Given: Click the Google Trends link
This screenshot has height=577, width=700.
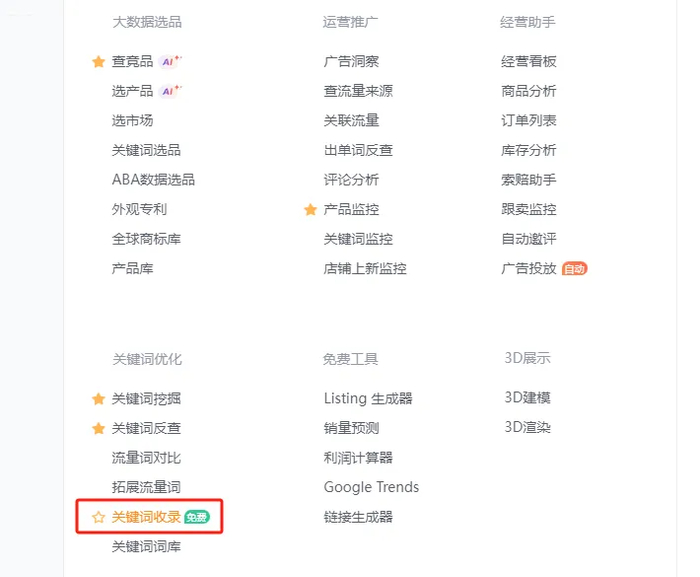Looking at the screenshot, I should [x=371, y=487].
